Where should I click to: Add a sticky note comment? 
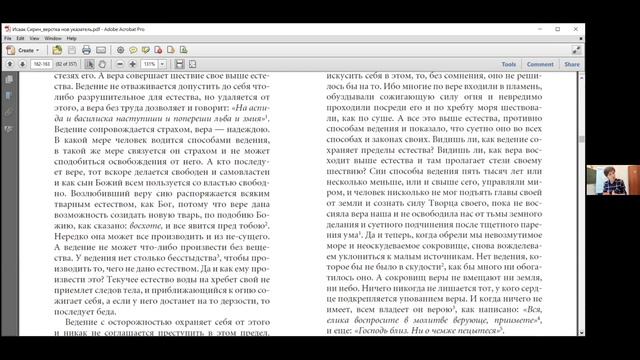point(133,50)
